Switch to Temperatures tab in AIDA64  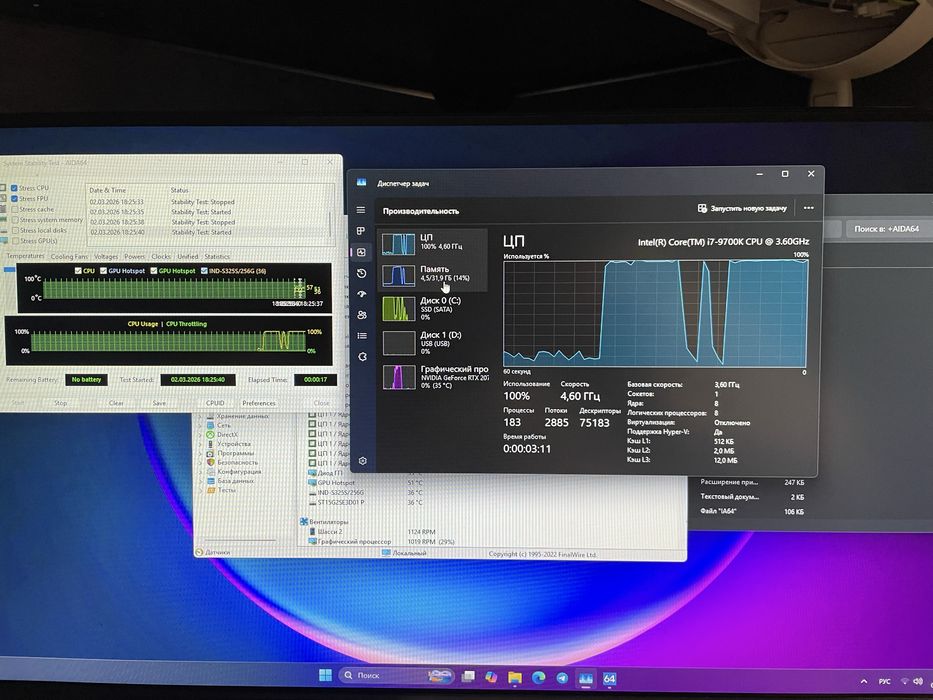25,256
